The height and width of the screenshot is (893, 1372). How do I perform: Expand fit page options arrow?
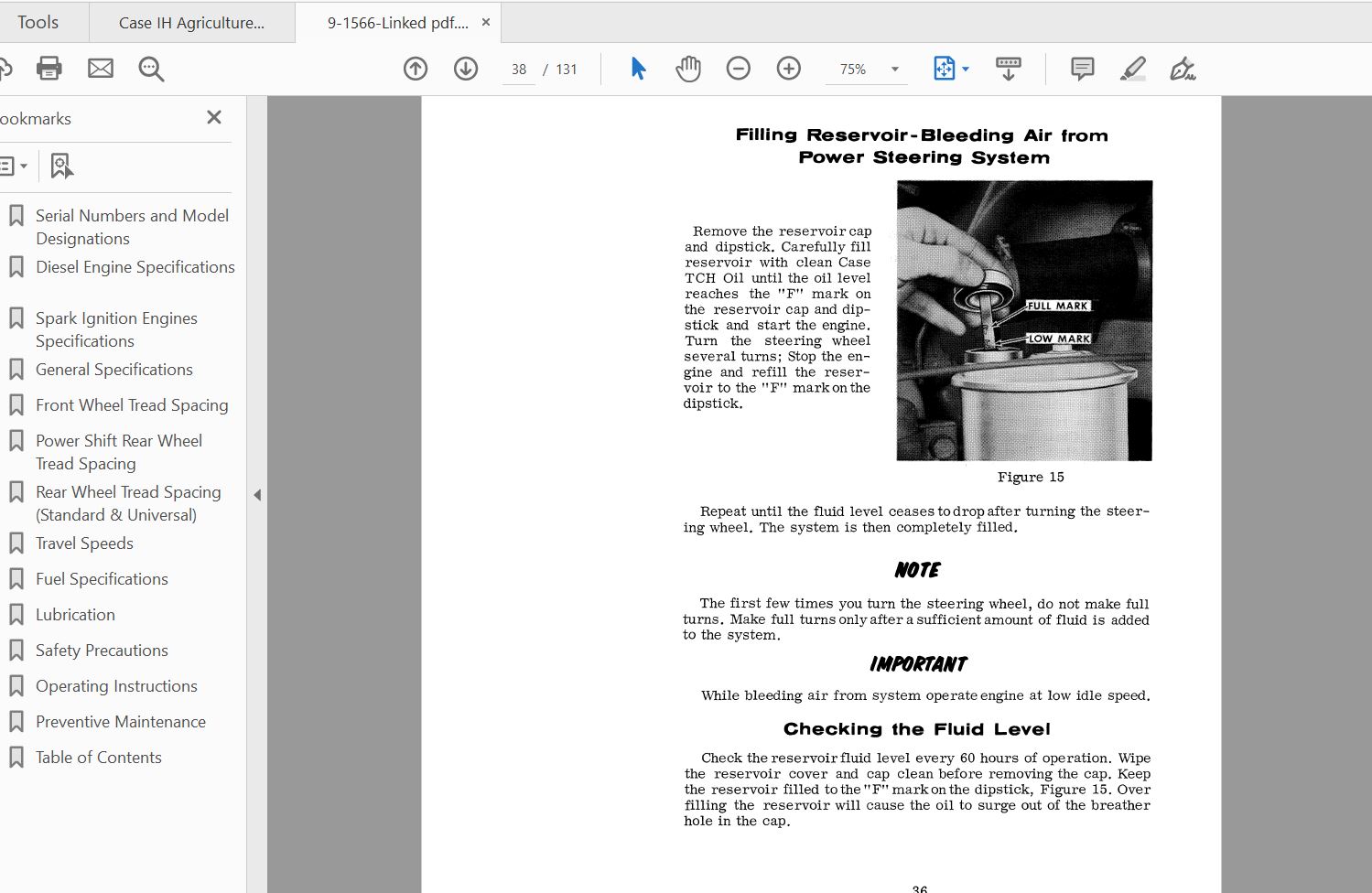(966, 70)
